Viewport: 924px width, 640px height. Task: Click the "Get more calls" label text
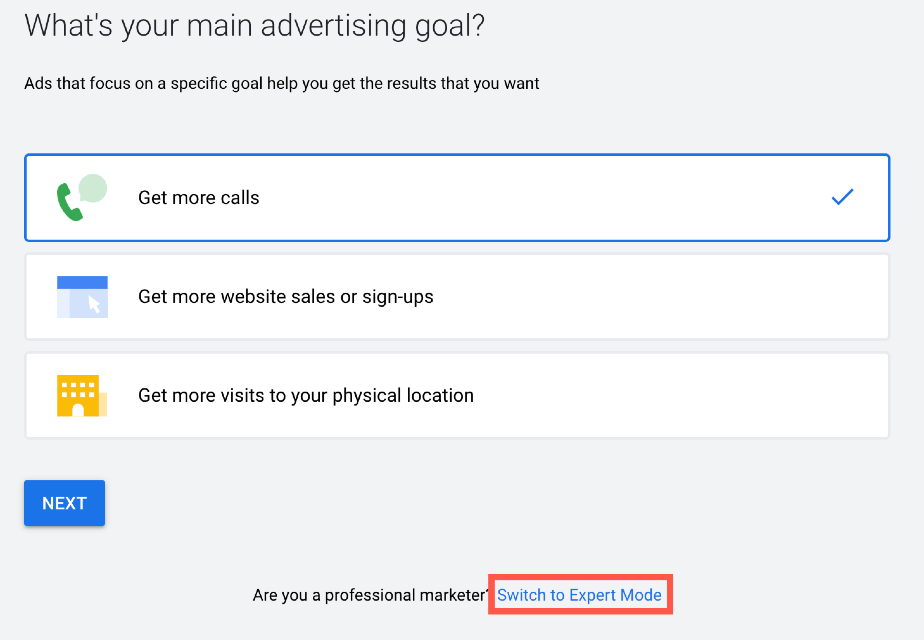(199, 198)
